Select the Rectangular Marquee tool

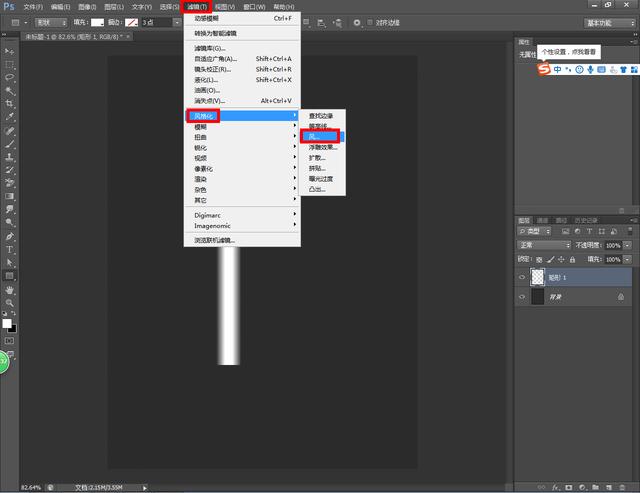click(10, 64)
